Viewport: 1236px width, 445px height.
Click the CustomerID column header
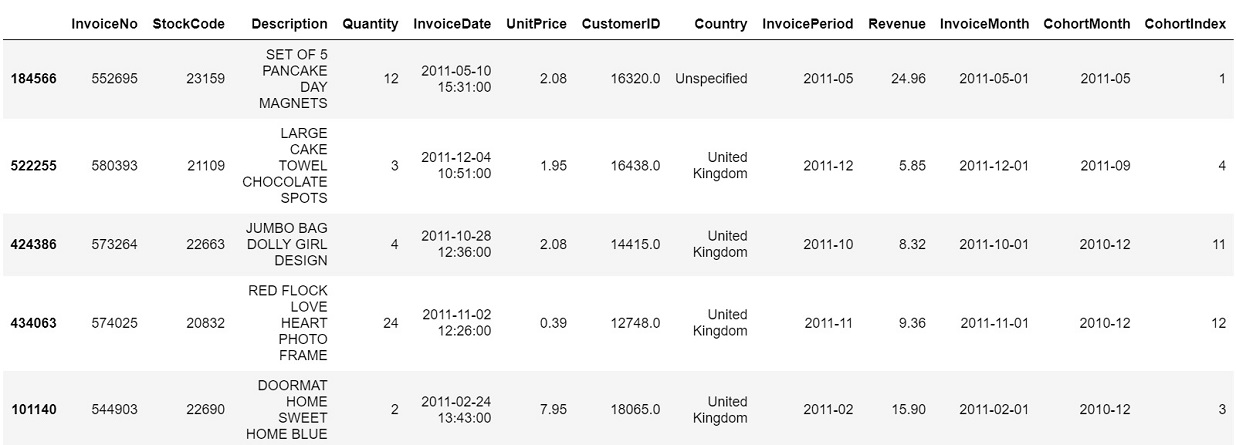click(x=621, y=23)
